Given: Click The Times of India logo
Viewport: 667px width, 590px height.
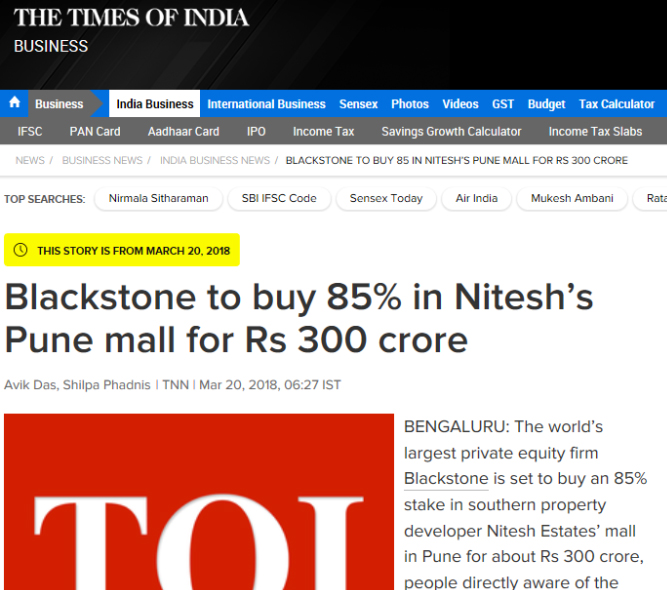Looking at the screenshot, I should [x=131, y=18].
